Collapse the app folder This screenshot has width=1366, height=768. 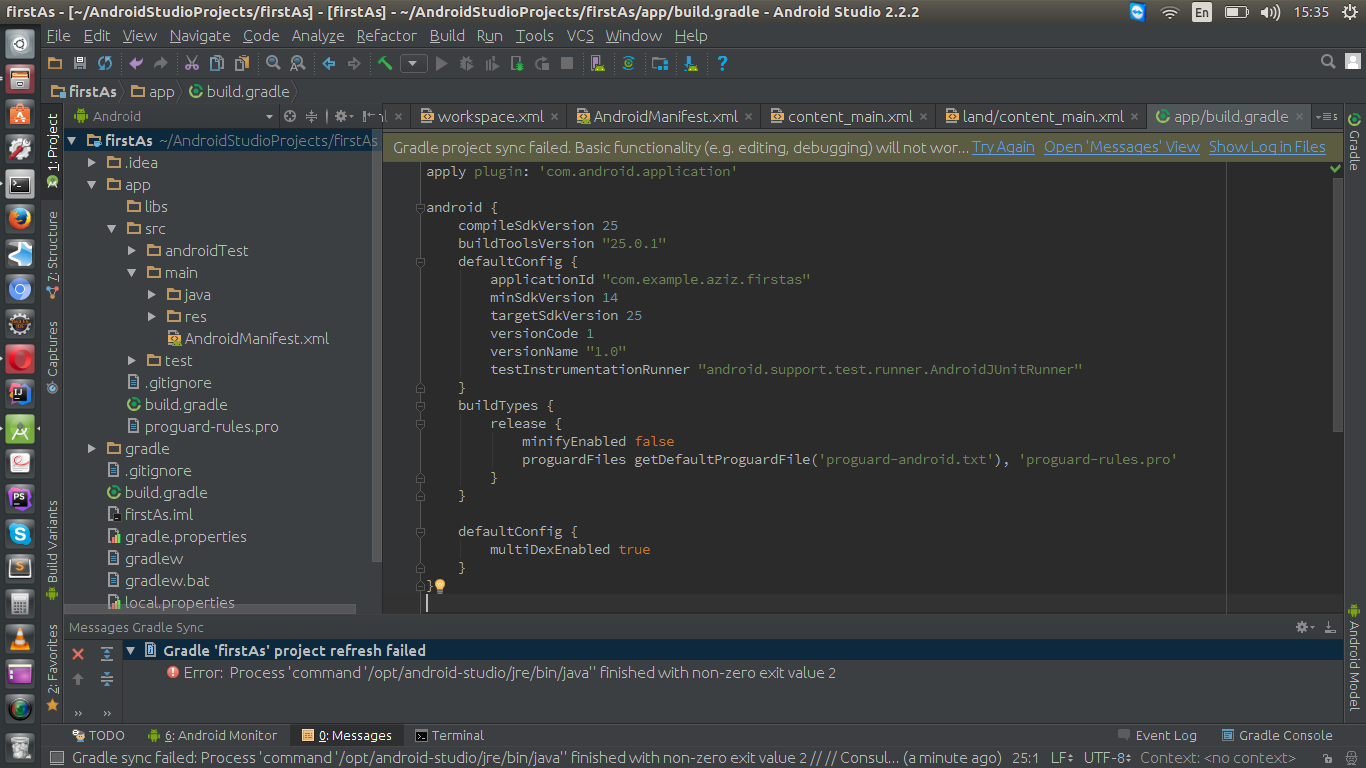coord(92,185)
